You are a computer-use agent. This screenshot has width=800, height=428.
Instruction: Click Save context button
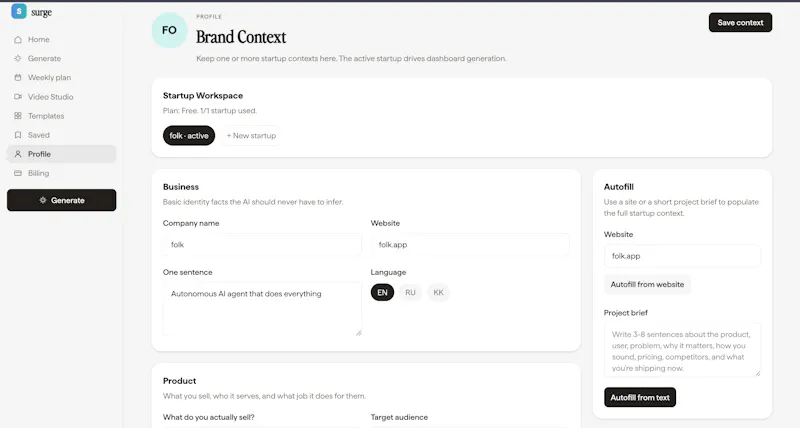tap(740, 22)
